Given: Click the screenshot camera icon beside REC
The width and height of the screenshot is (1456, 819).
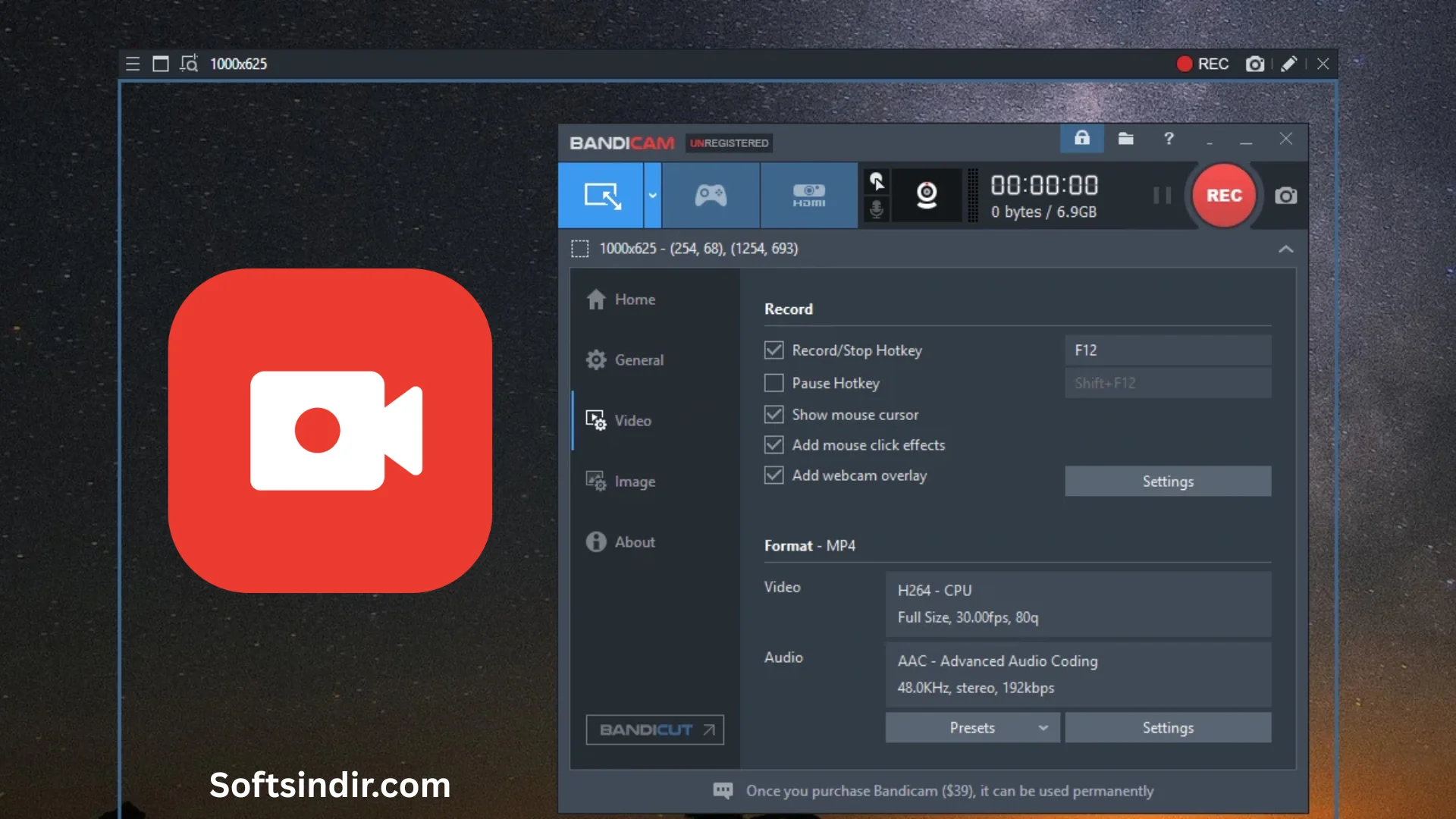Looking at the screenshot, I should tap(1285, 196).
